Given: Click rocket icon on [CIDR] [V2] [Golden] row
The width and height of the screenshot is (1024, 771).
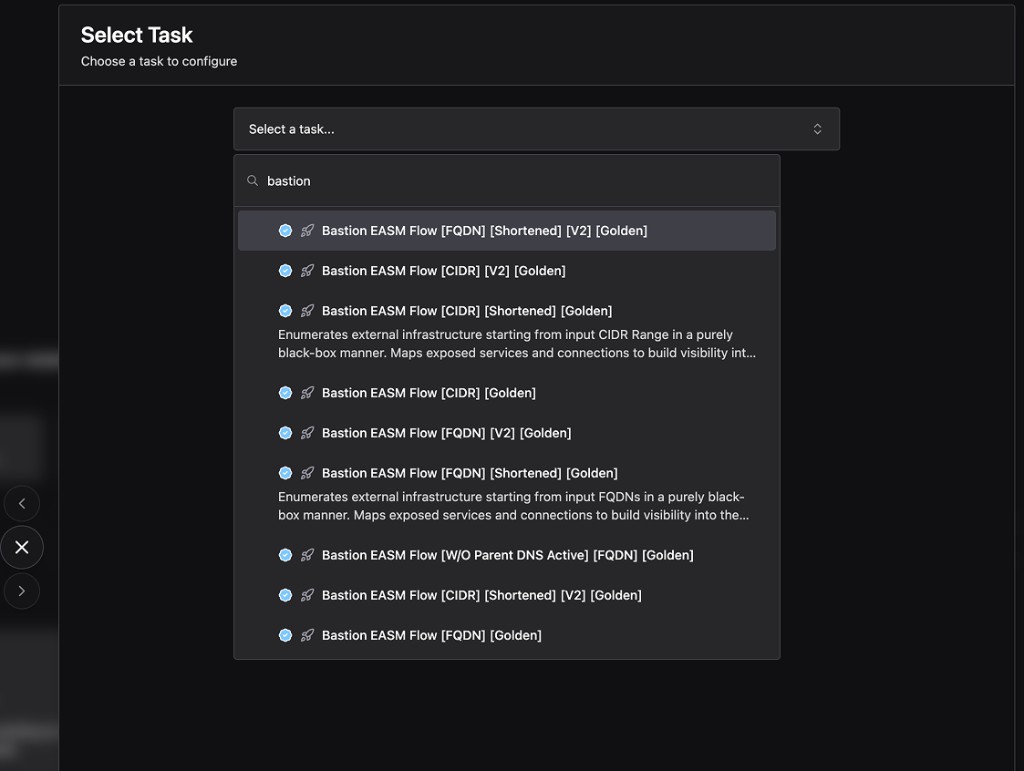Looking at the screenshot, I should point(307,270).
